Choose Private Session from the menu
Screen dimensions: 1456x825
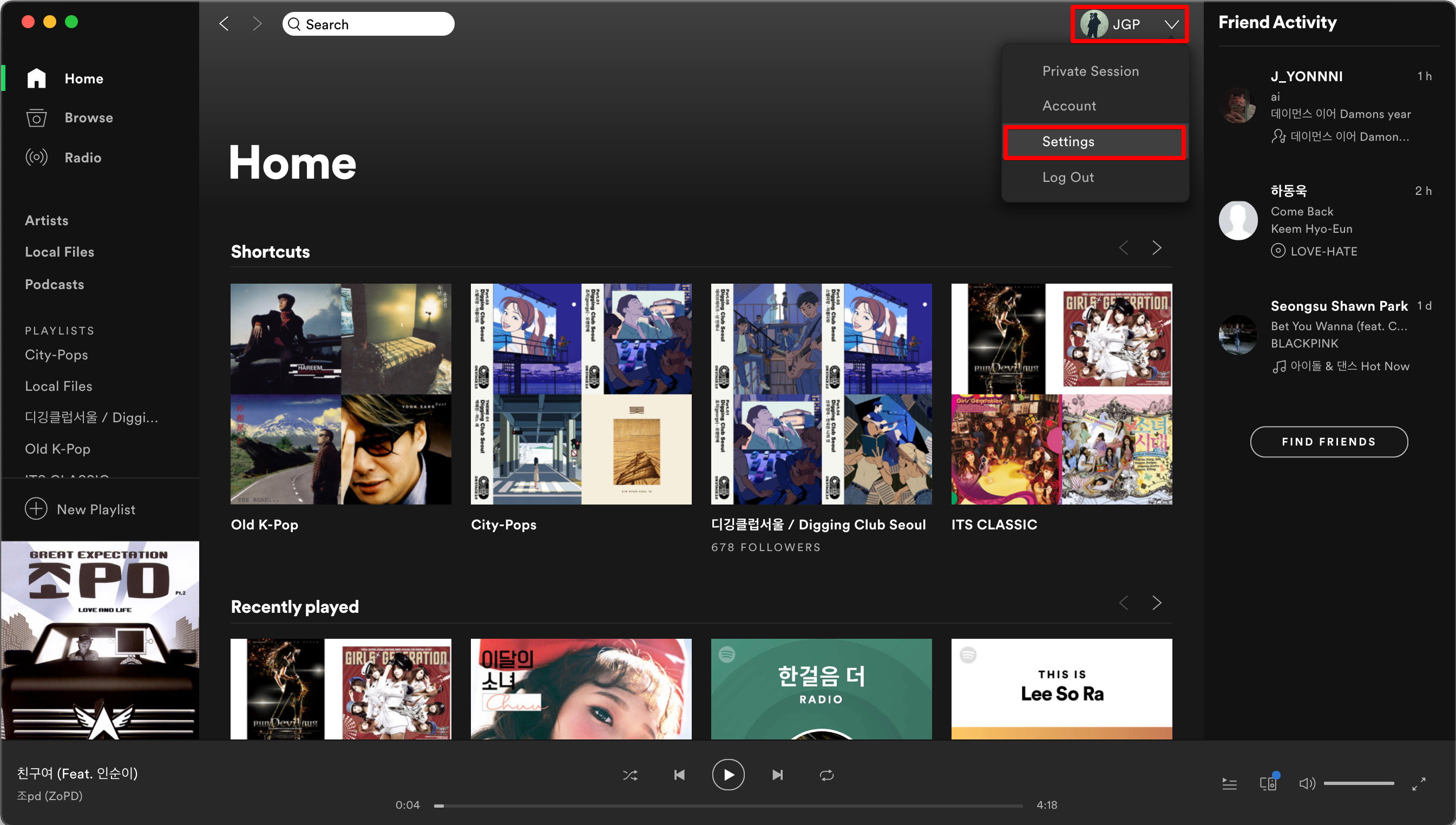(x=1090, y=71)
